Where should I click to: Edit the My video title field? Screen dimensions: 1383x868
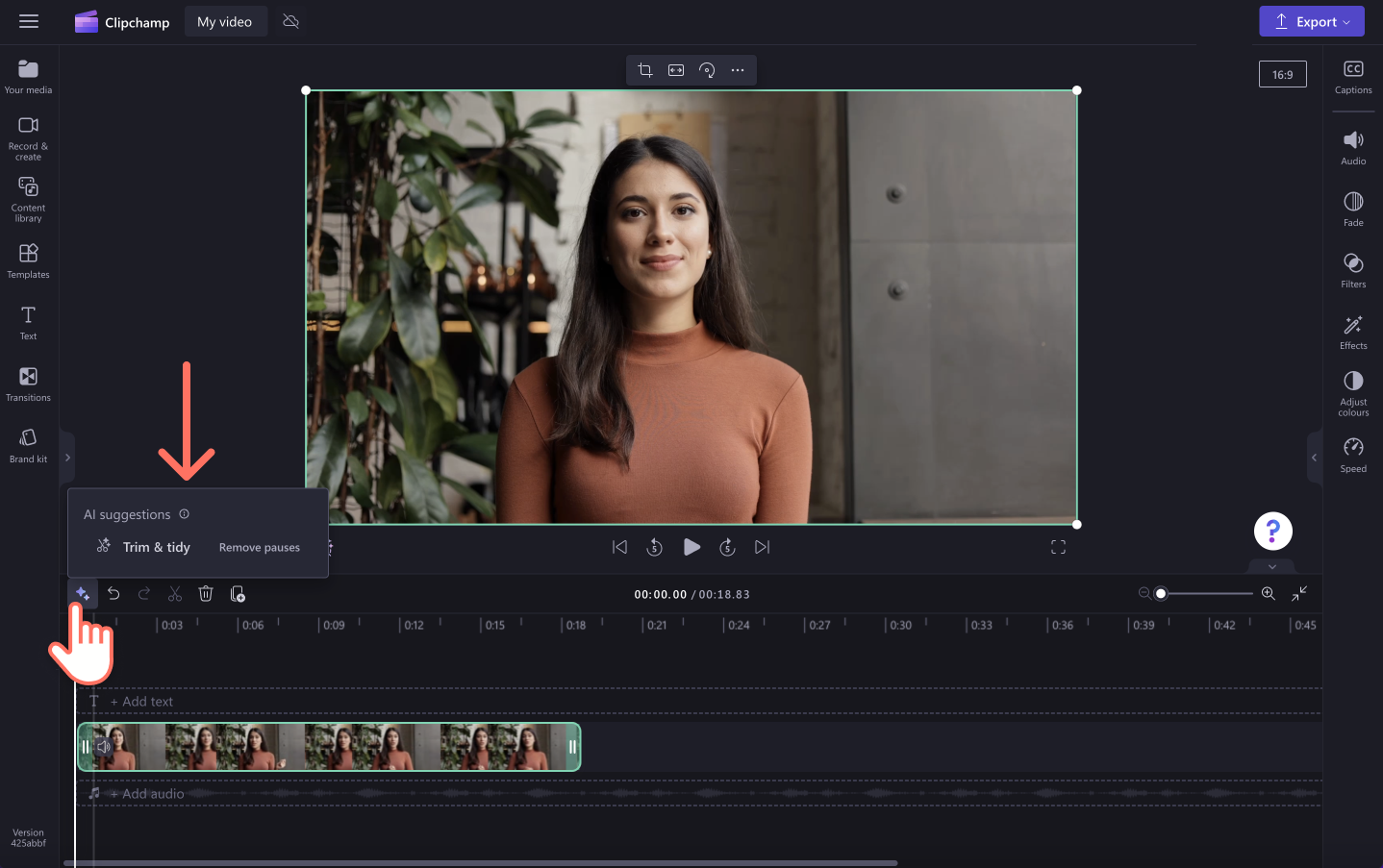coord(224,22)
